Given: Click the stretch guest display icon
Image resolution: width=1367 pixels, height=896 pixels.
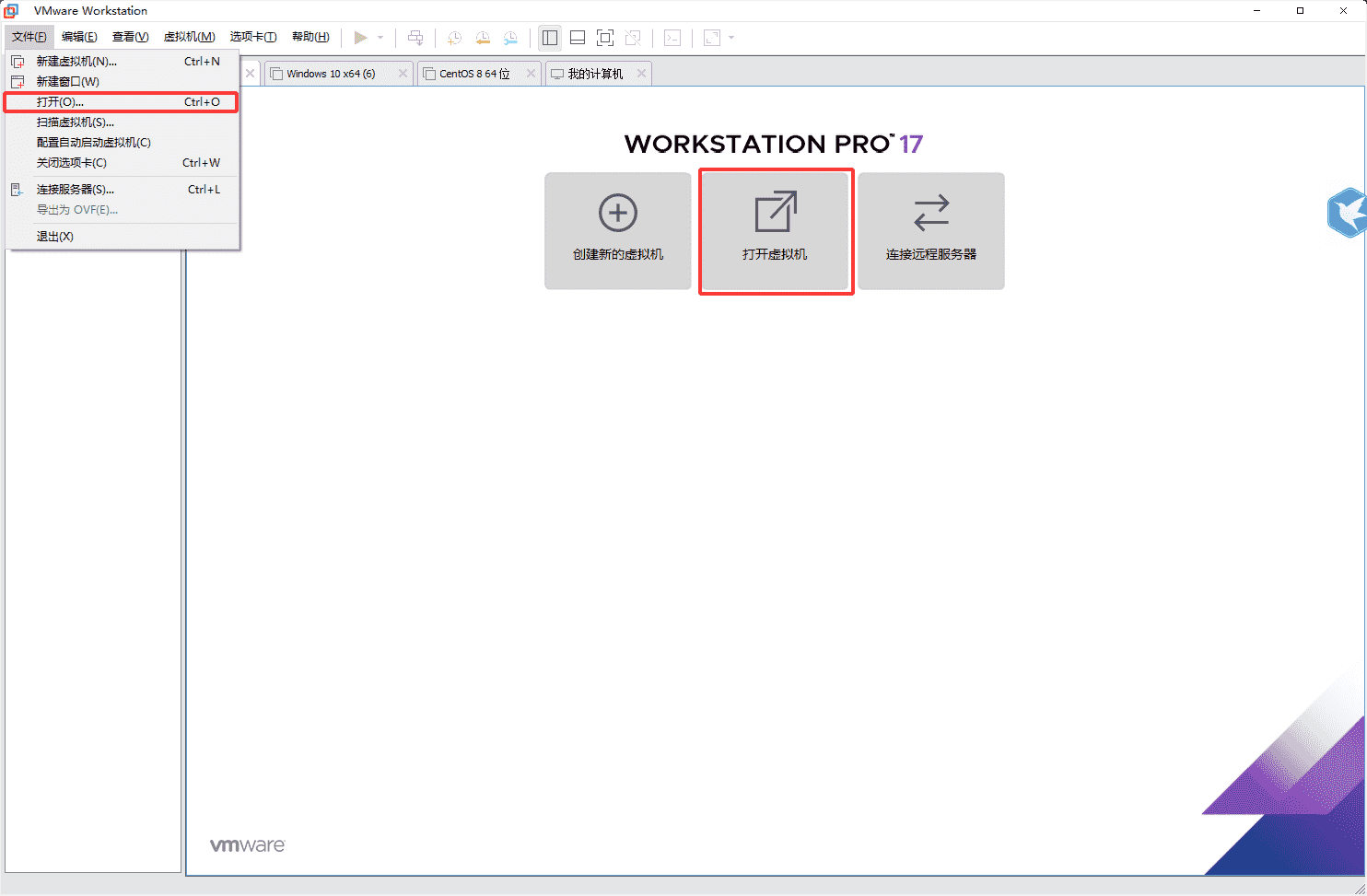Looking at the screenshot, I should click(712, 38).
